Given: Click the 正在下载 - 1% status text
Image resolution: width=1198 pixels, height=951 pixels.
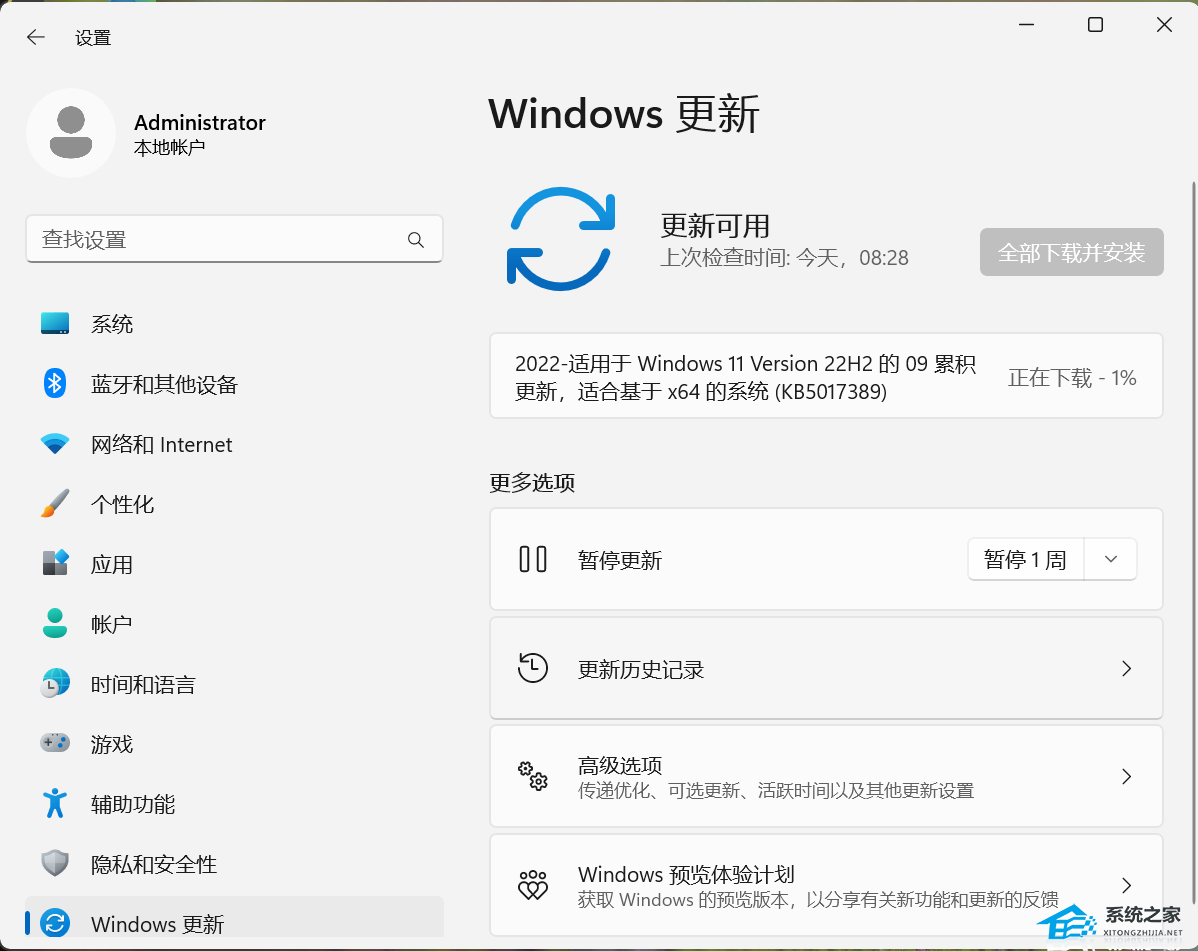Looking at the screenshot, I should pos(1072,377).
